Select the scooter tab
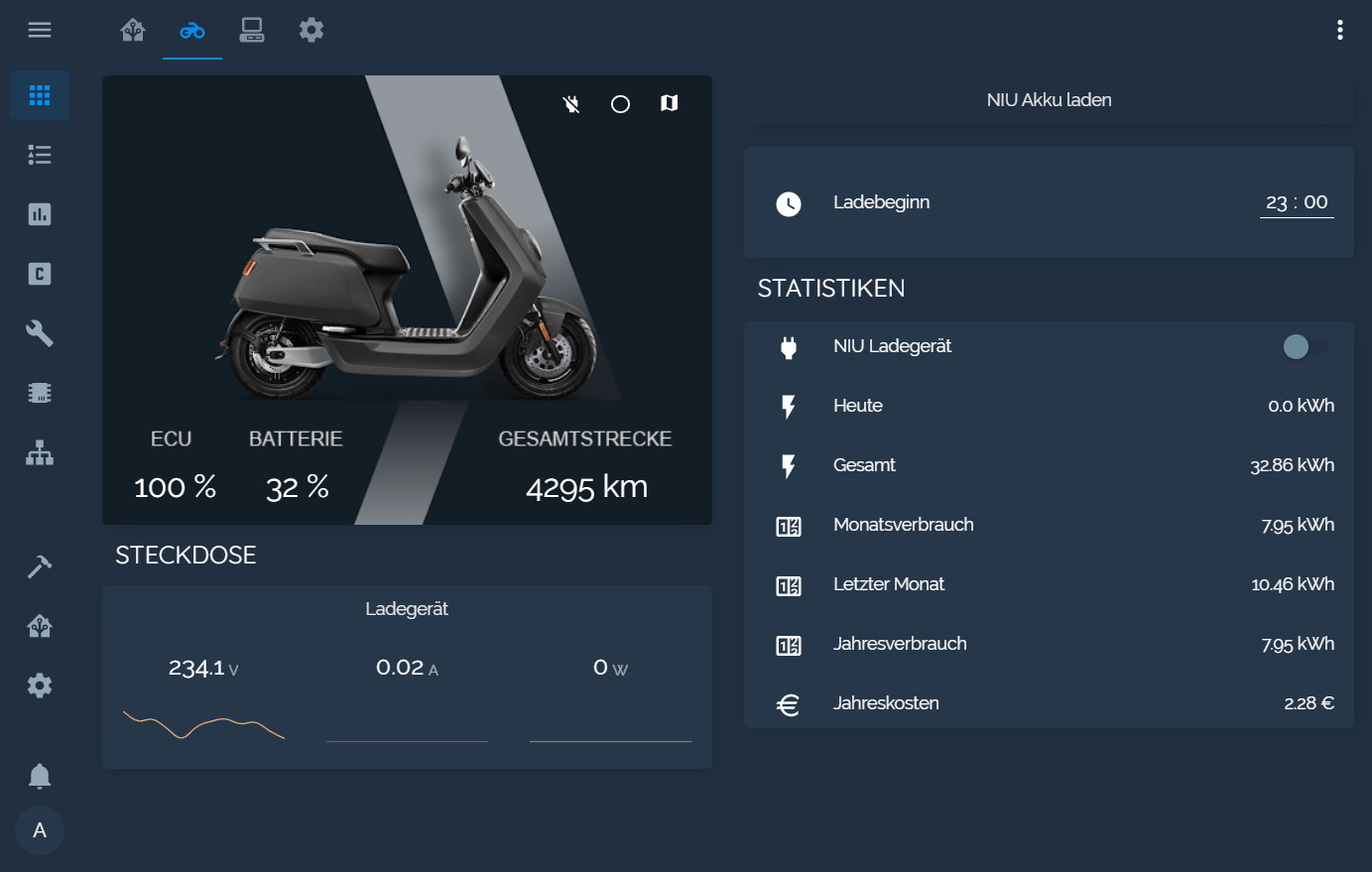The image size is (1372, 872). pos(192,30)
